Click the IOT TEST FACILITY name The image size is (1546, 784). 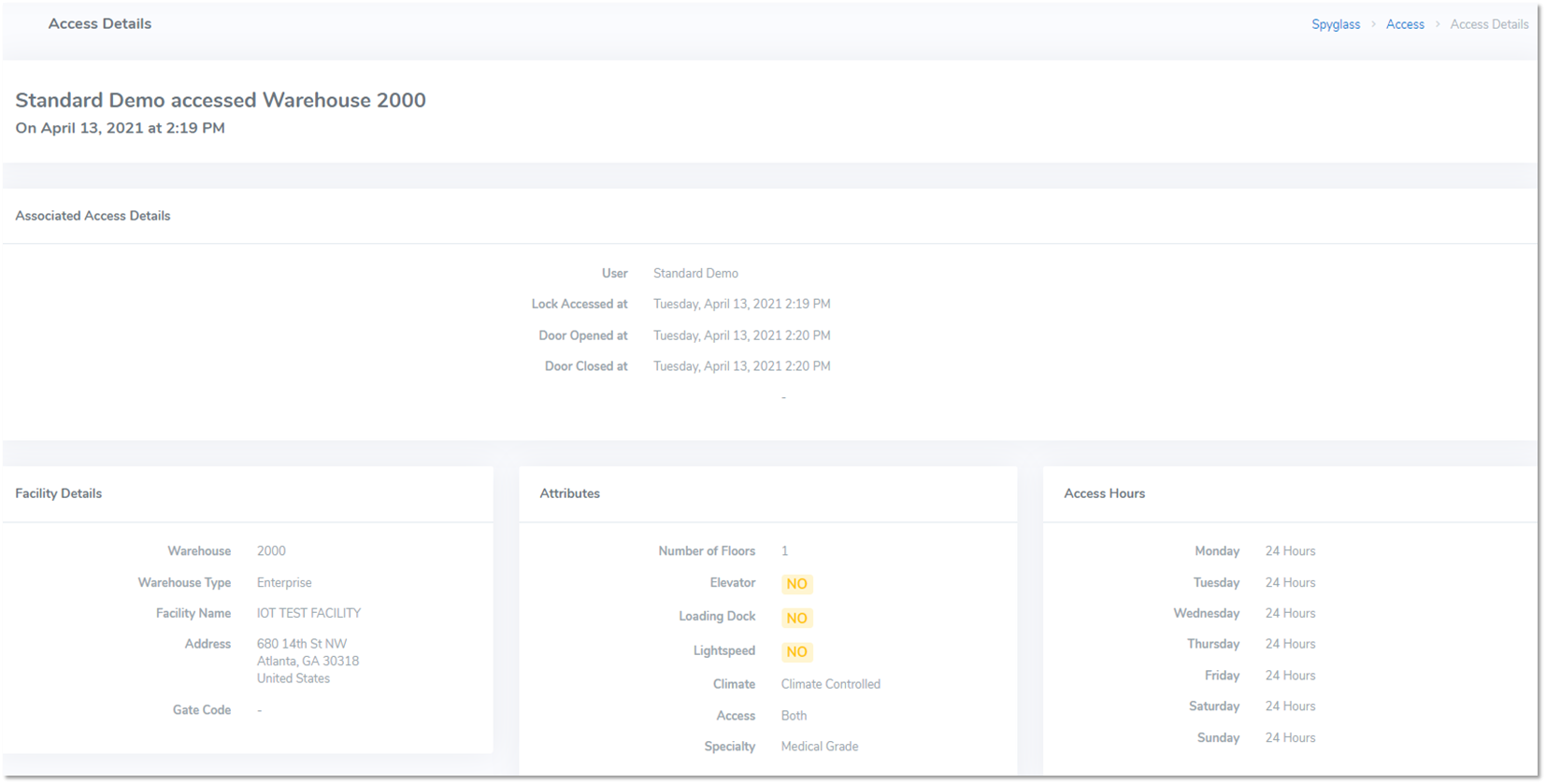point(308,613)
